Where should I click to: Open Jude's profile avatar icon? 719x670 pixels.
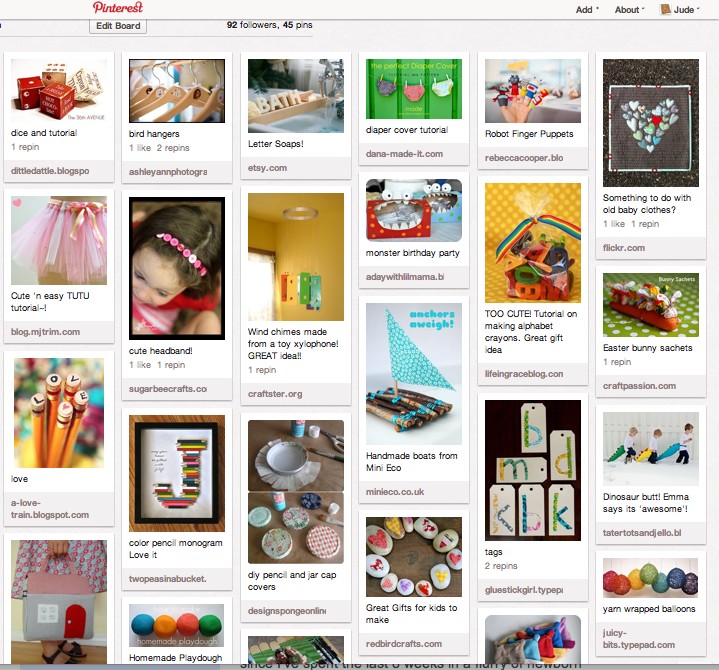664,9
